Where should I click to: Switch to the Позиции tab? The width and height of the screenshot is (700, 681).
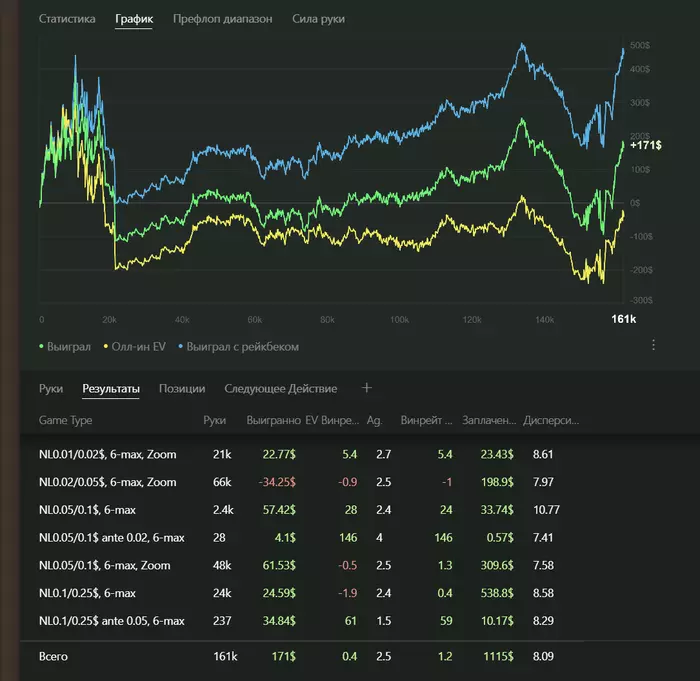click(x=183, y=389)
